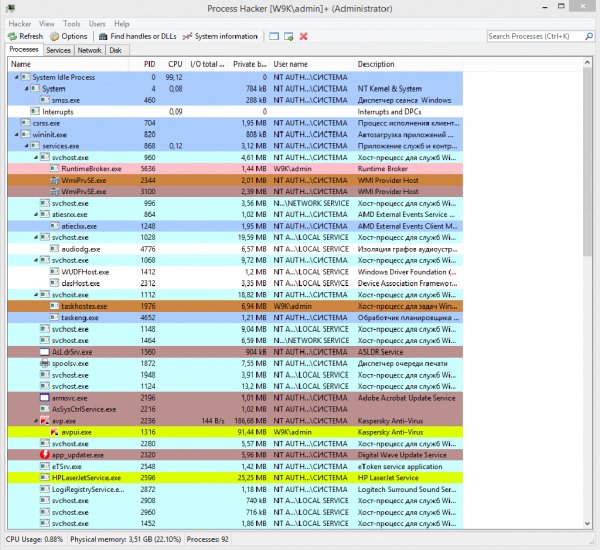Screen dimensions: 600x550
Task: Click the csrss.exe process icon
Action: 25,123
